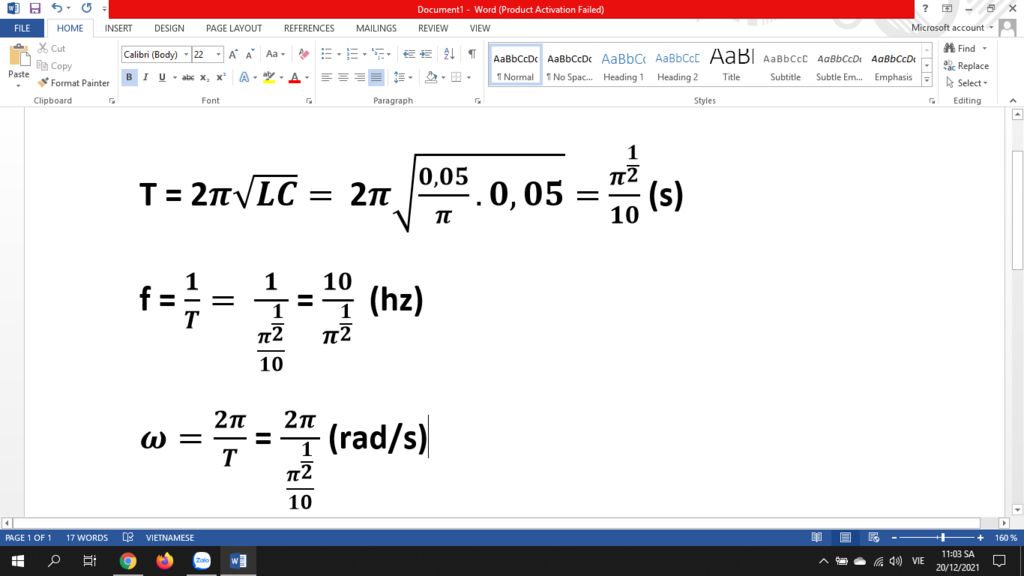The height and width of the screenshot is (576, 1024).
Task: Open the borders dropdown
Action: point(468,78)
